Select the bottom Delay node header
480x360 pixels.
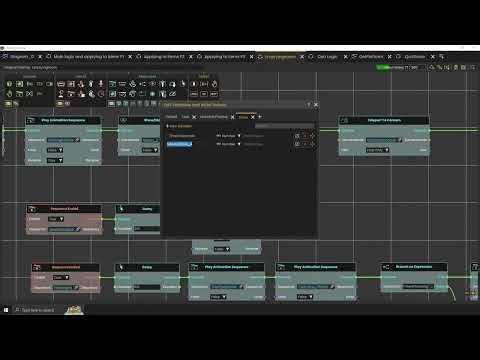(x=147, y=267)
